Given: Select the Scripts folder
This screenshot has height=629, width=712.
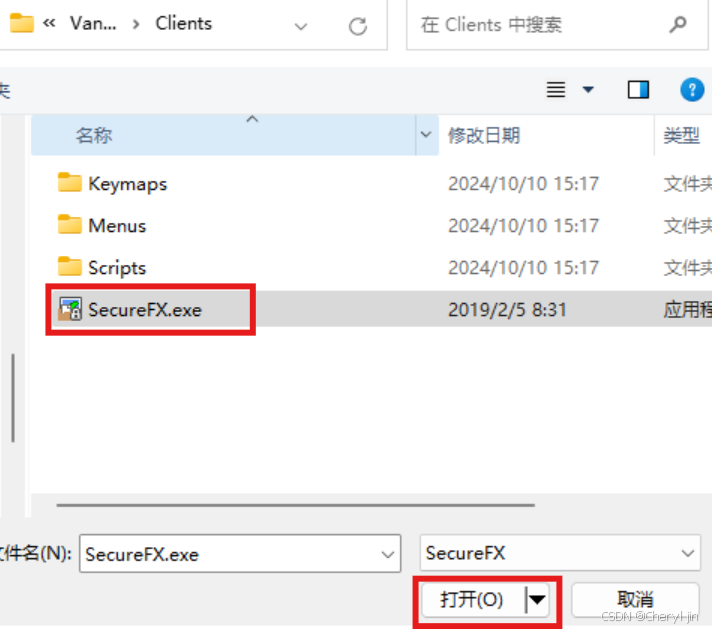Looking at the screenshot, I should tap(102, 267).
